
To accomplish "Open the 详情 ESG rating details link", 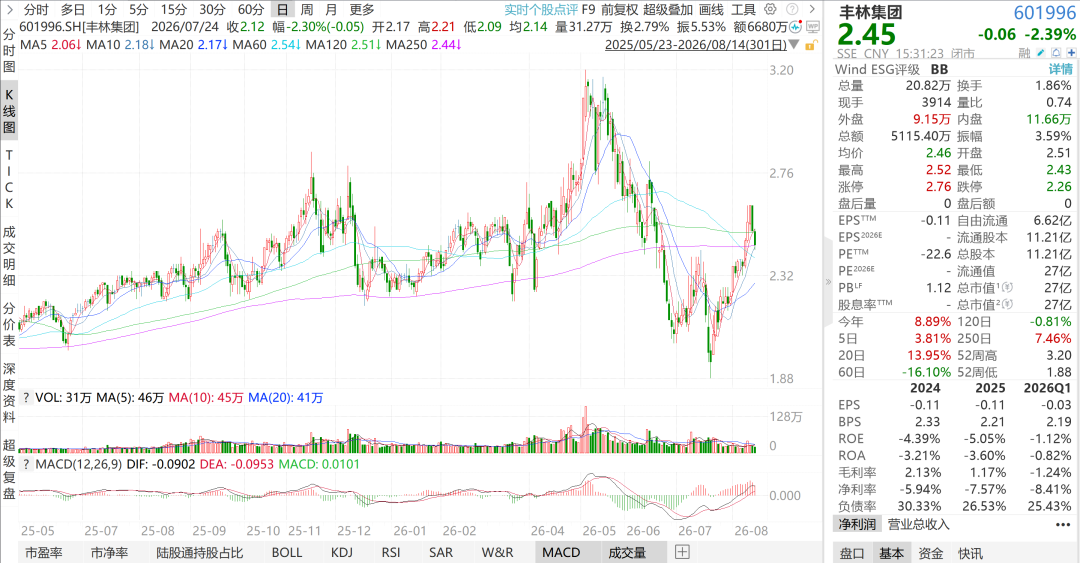I will click(x=1061, y=69).
